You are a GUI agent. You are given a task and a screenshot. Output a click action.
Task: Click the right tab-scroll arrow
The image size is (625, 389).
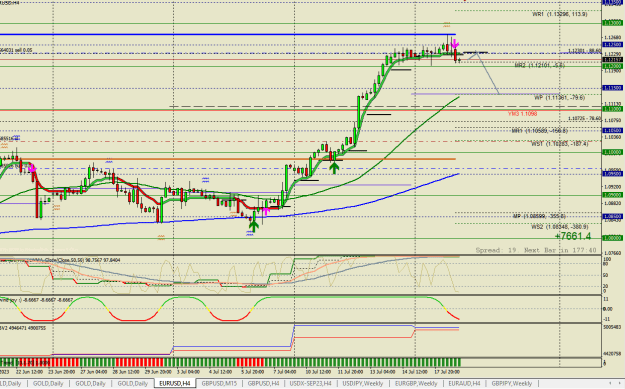pos(619,383)
